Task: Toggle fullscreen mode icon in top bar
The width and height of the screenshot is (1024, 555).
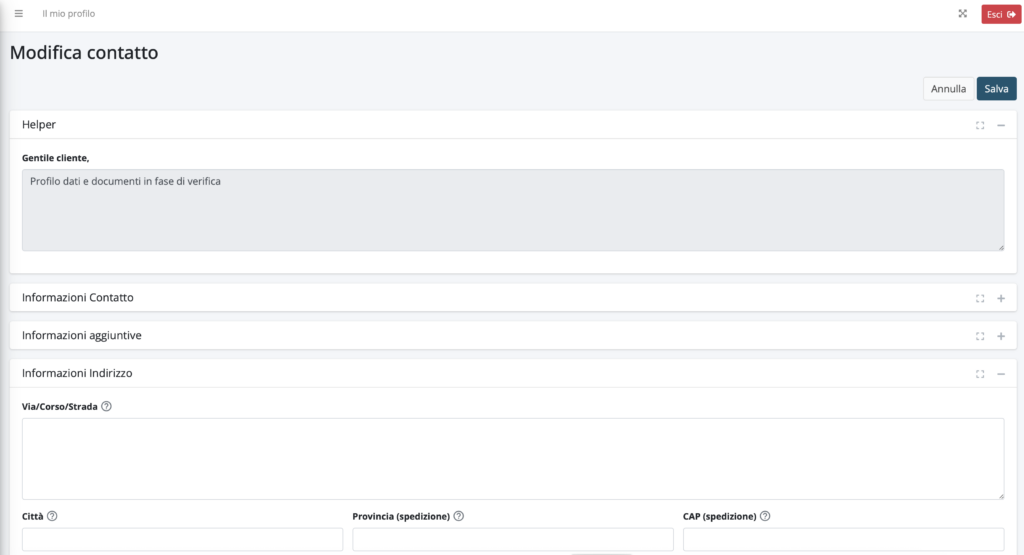Action: [962, 14]
